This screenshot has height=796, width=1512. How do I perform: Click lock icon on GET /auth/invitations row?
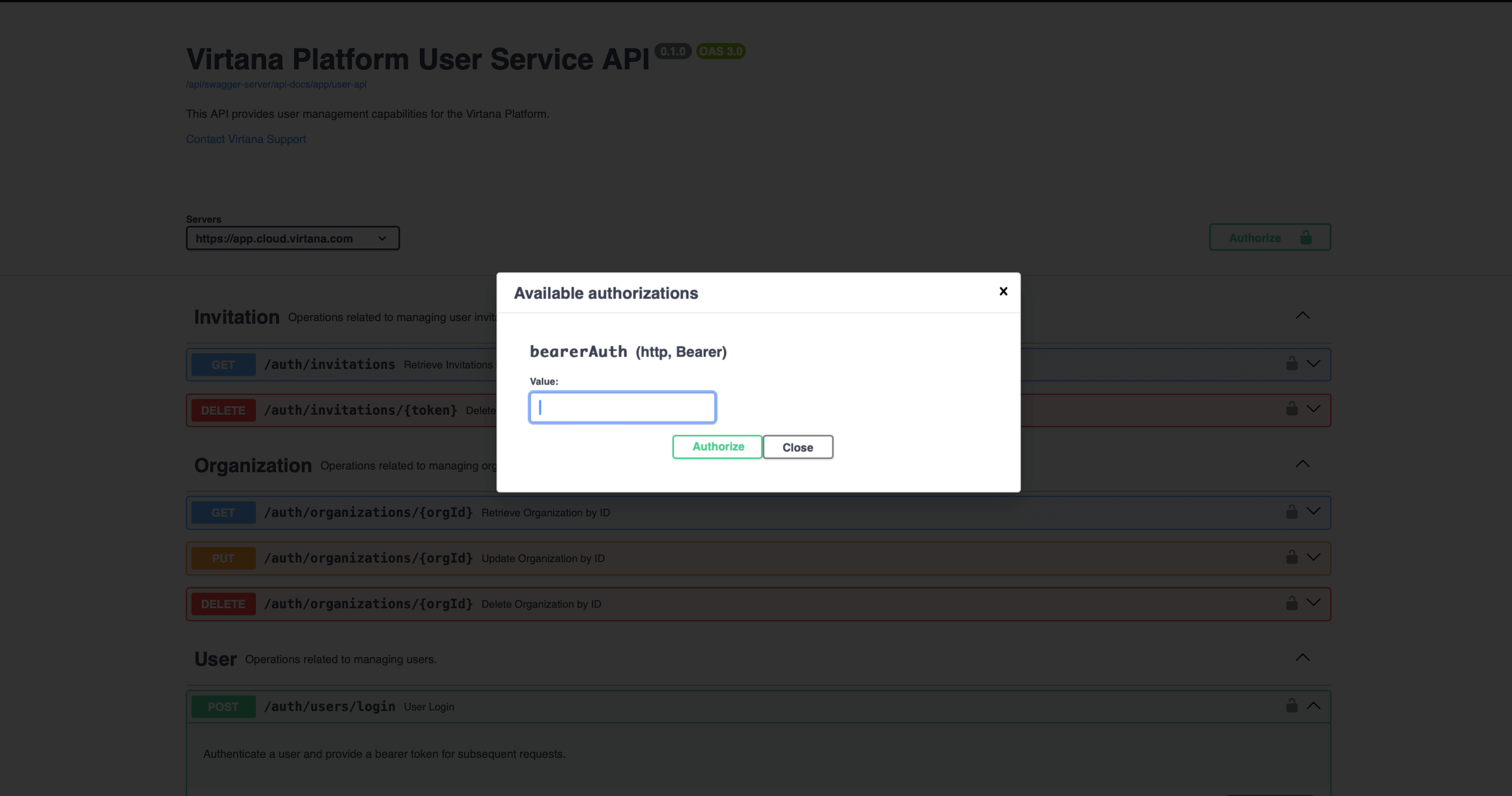click(x=1292, y=364)
